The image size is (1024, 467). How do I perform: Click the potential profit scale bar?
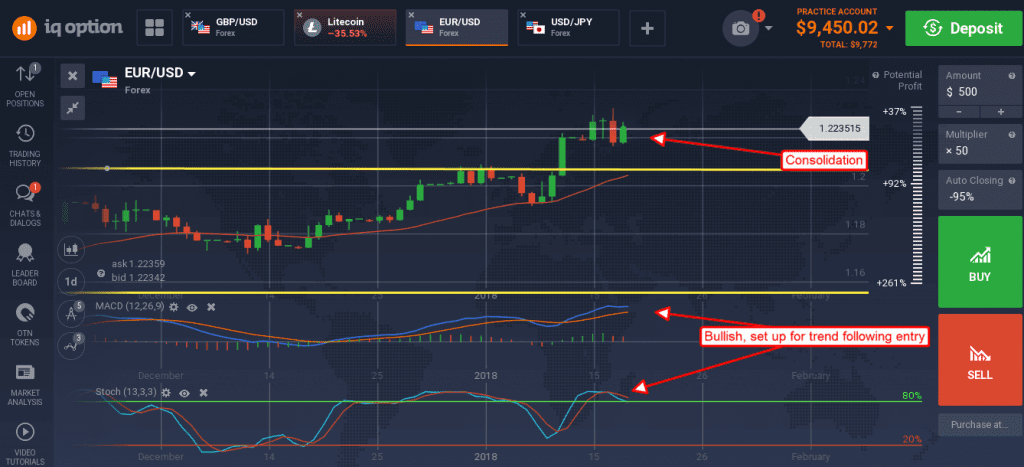(918, 197)
